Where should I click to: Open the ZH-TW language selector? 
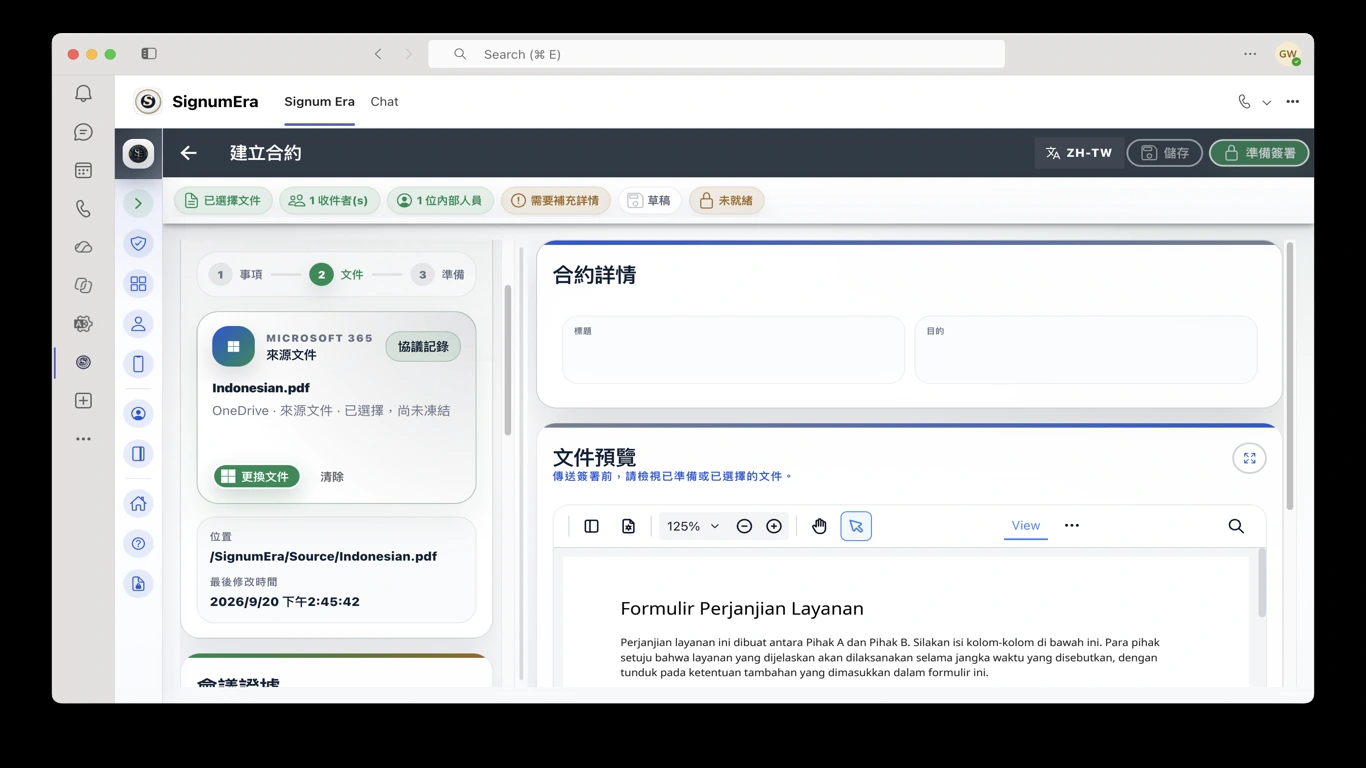point(1079,153)
